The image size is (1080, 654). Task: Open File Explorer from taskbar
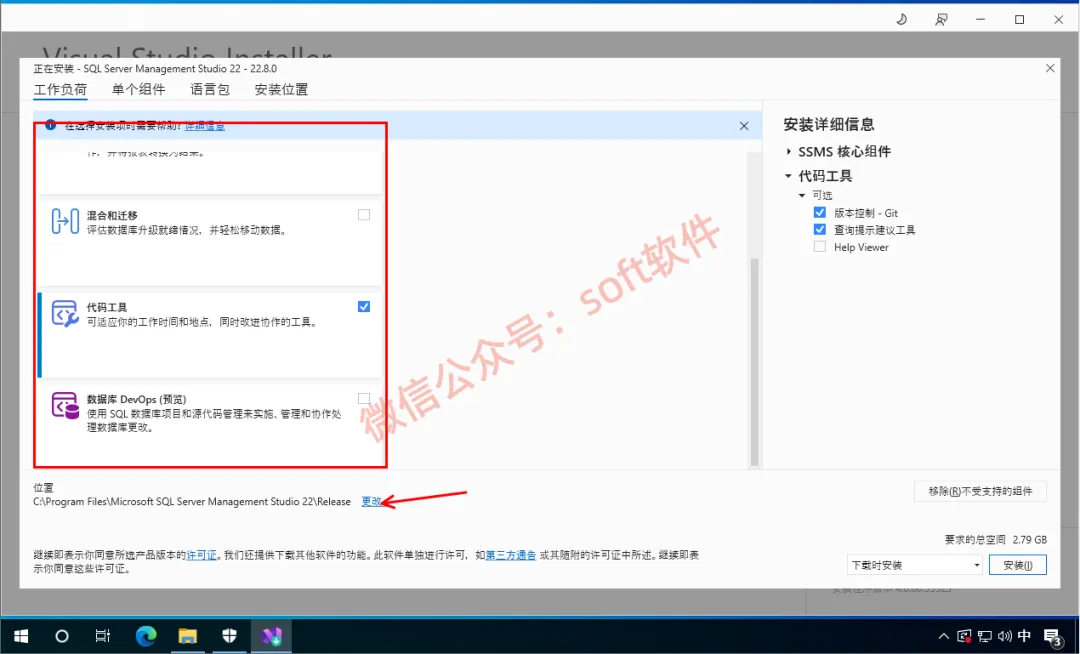[x=187, y=636]
